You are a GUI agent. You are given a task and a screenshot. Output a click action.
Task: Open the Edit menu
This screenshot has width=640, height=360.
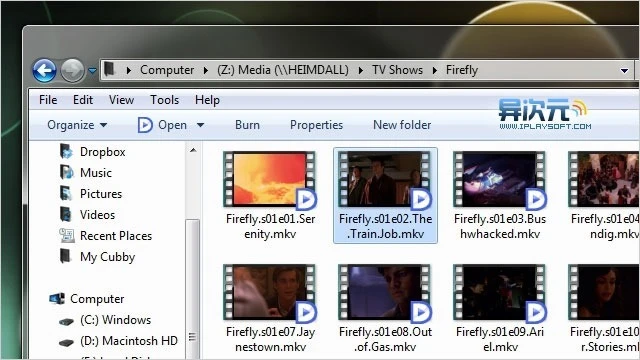pos(83,100)
